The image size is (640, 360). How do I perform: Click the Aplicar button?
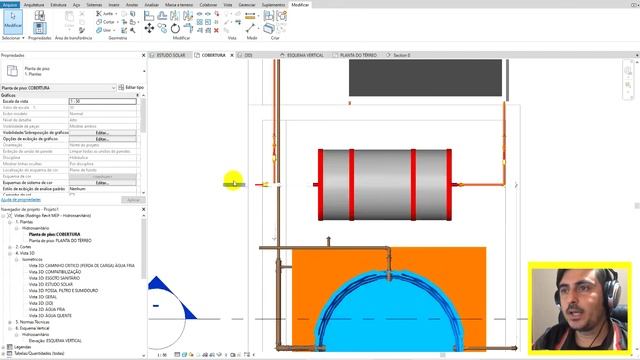click(133, 200)
